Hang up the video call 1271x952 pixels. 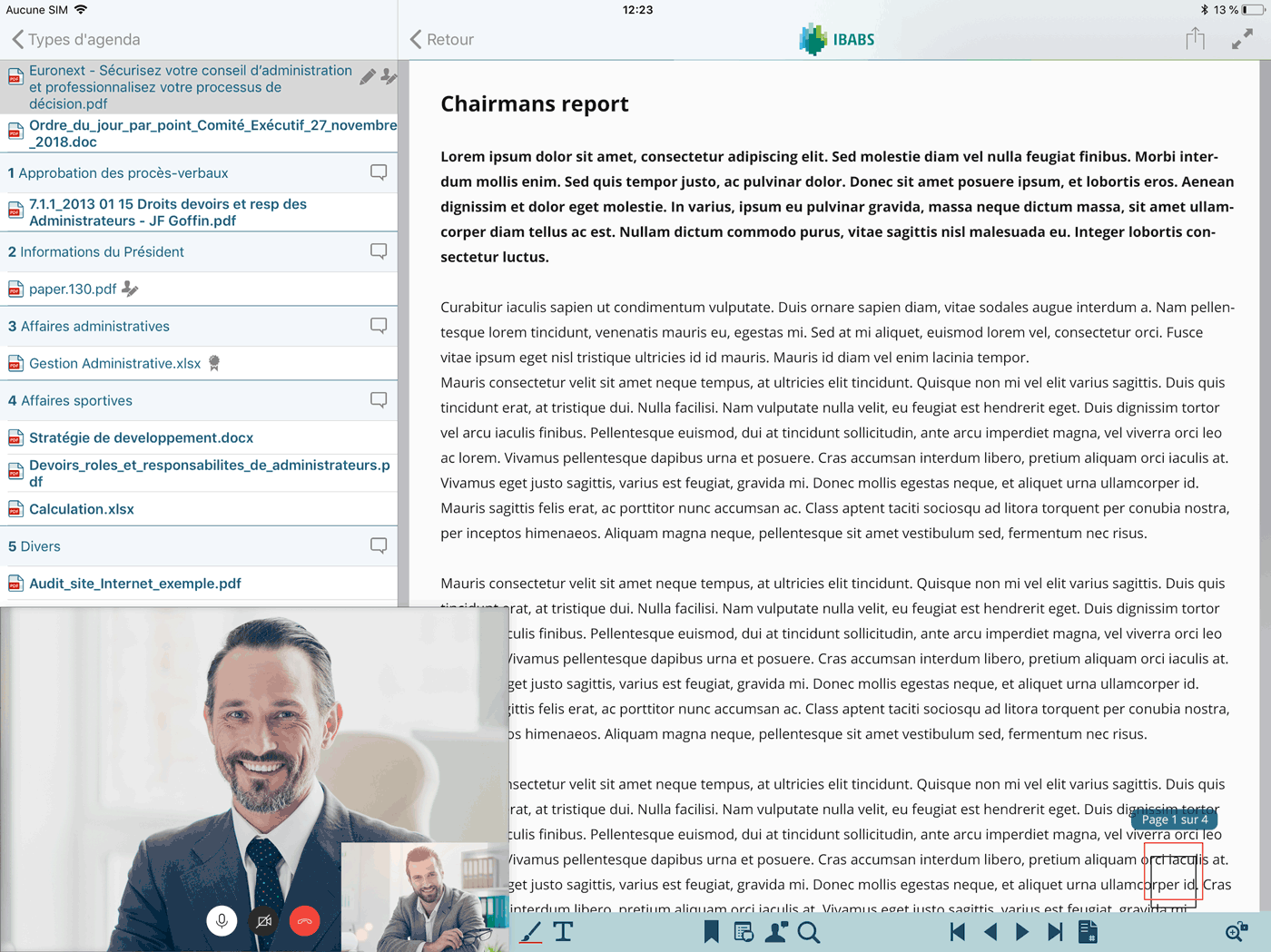tap(305, 921)
